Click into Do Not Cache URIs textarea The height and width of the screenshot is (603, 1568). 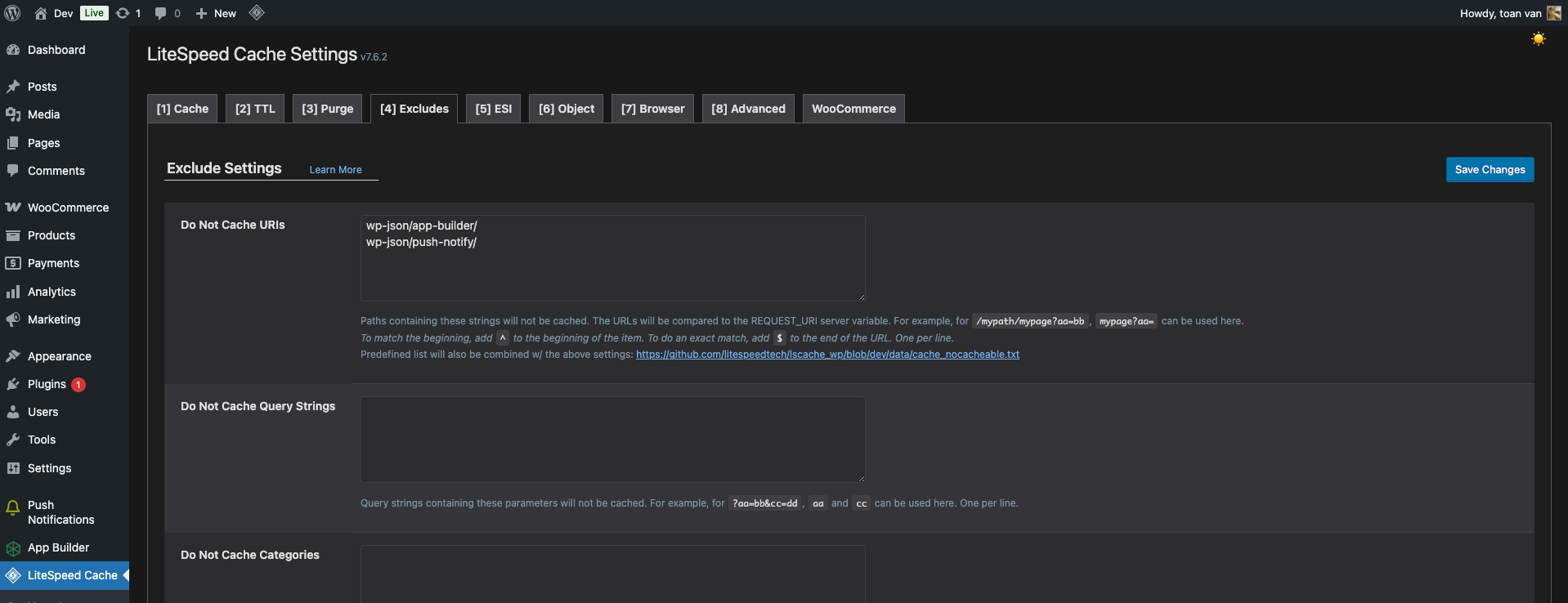click(612, 270)
